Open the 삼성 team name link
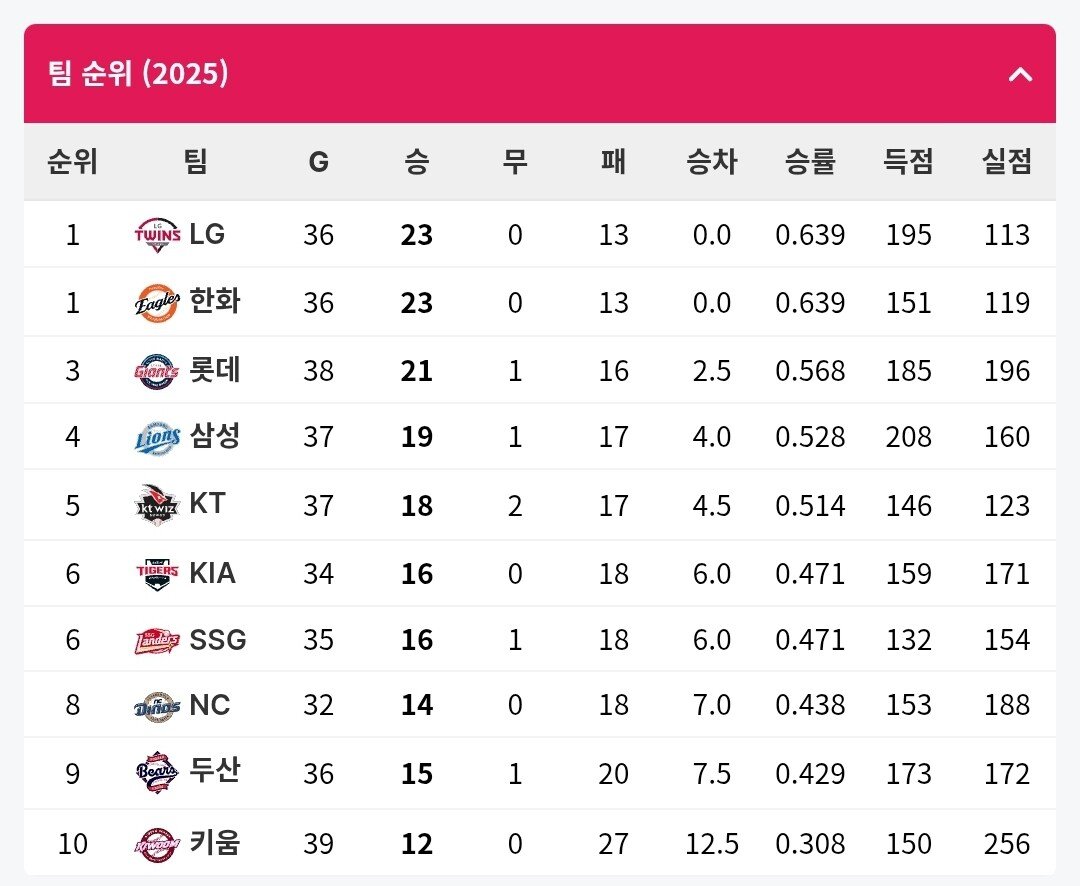This screenshot has height=886, width=1080. pos(215,437)
